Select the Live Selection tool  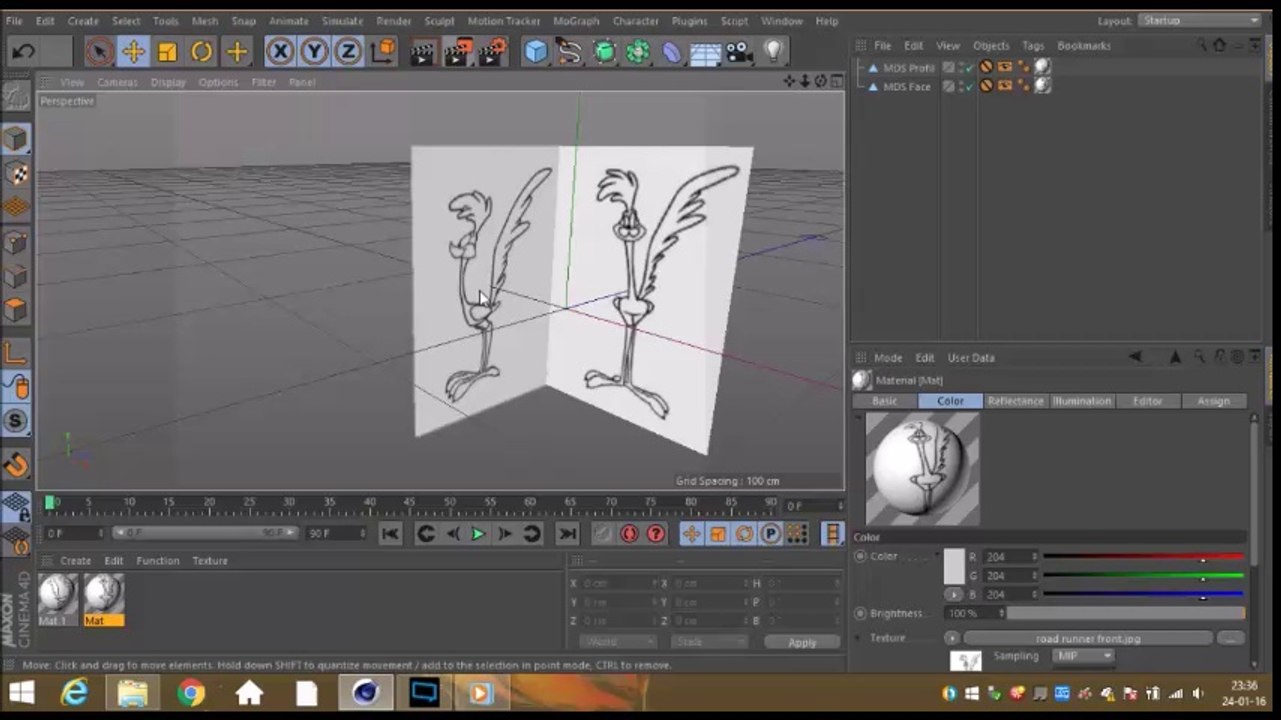(99, 51)
